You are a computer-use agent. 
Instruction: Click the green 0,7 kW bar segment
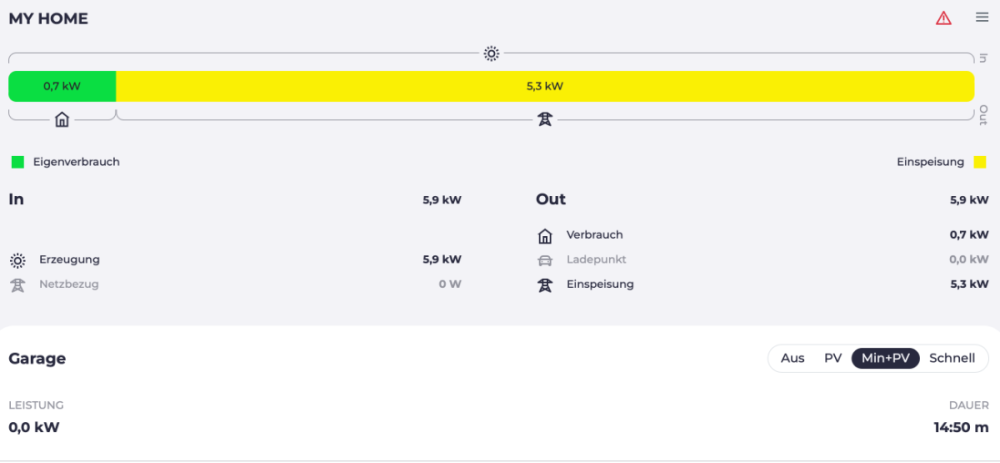point(62,86)
